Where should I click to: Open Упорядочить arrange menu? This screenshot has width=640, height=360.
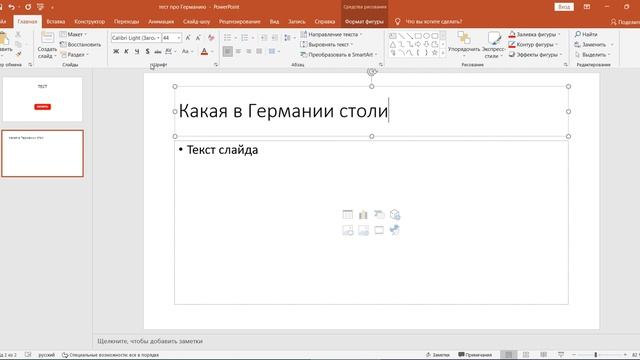[x=464, y=45]
